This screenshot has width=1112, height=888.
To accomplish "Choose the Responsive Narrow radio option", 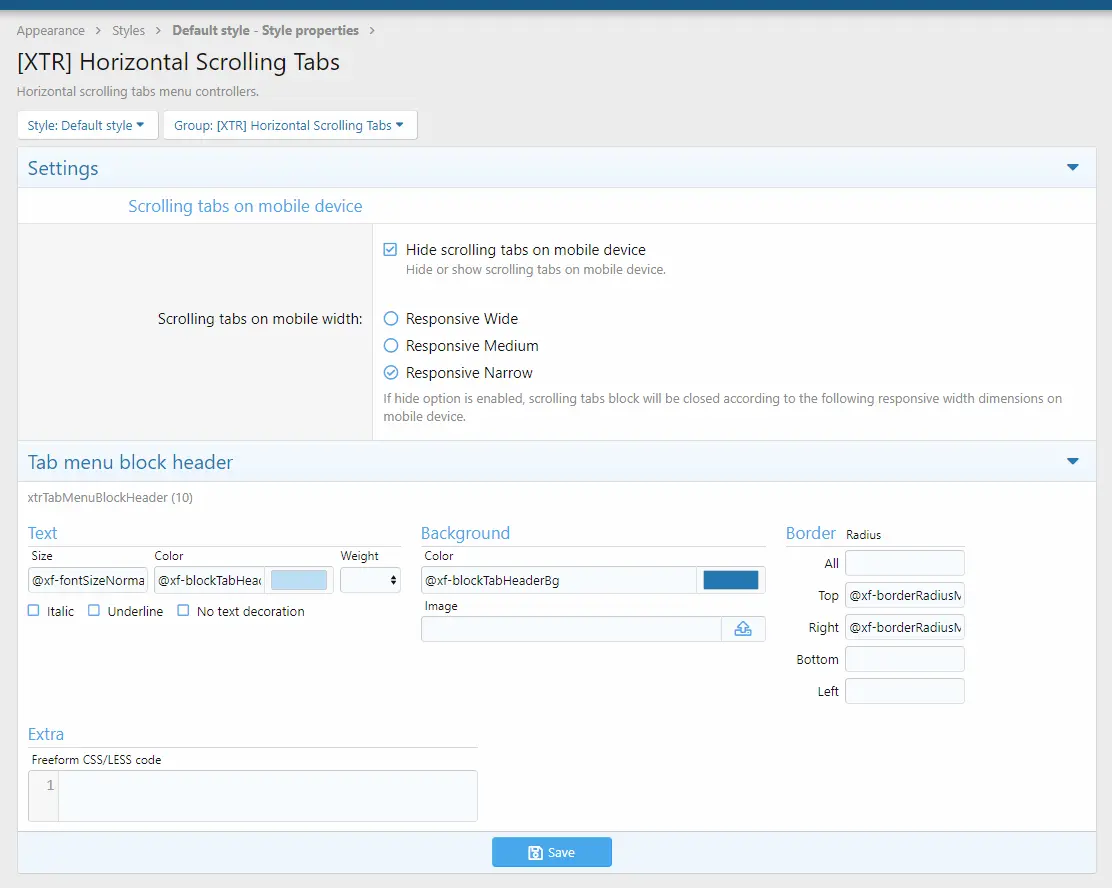I will (391, 373).
